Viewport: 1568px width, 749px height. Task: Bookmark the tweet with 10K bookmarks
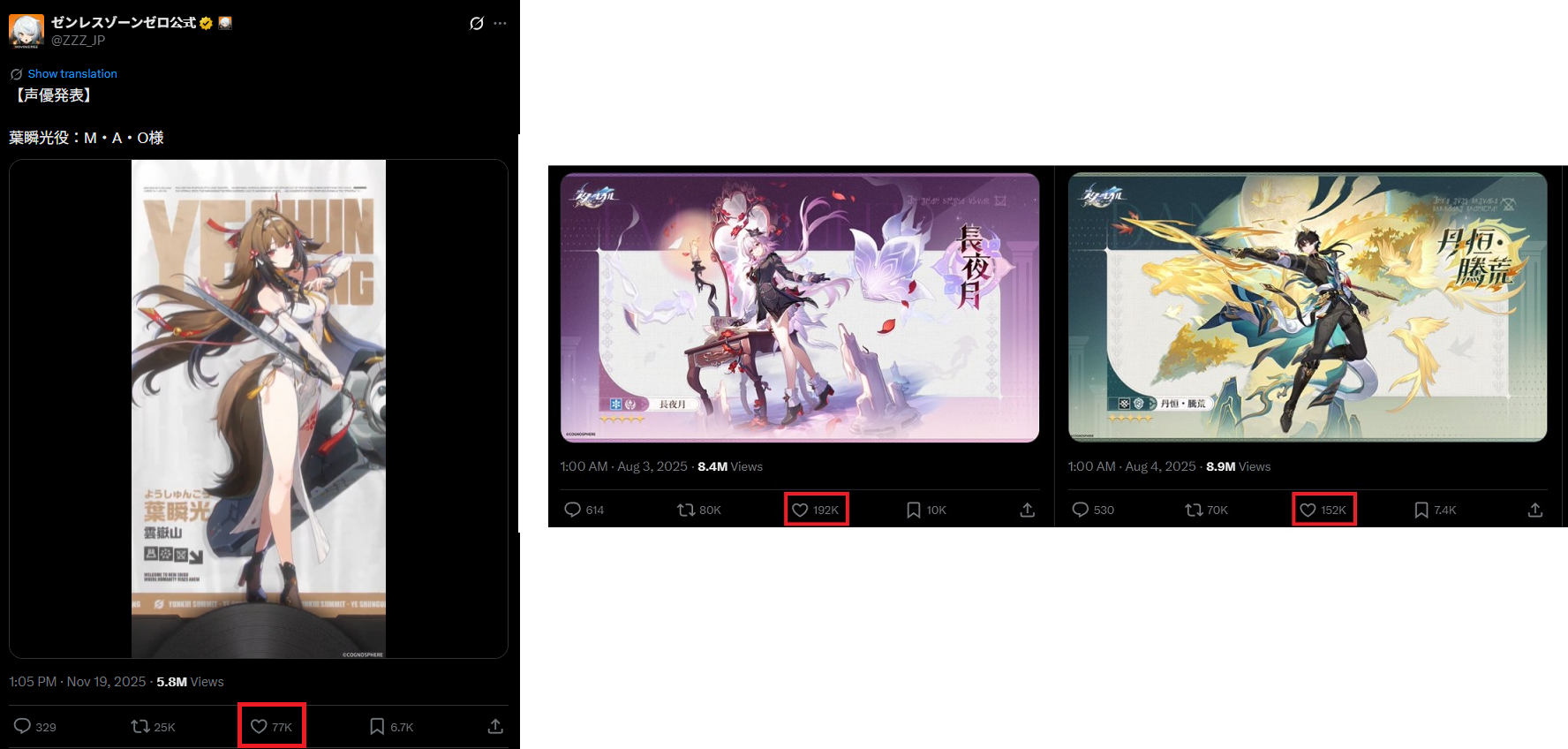pos(926,510)
